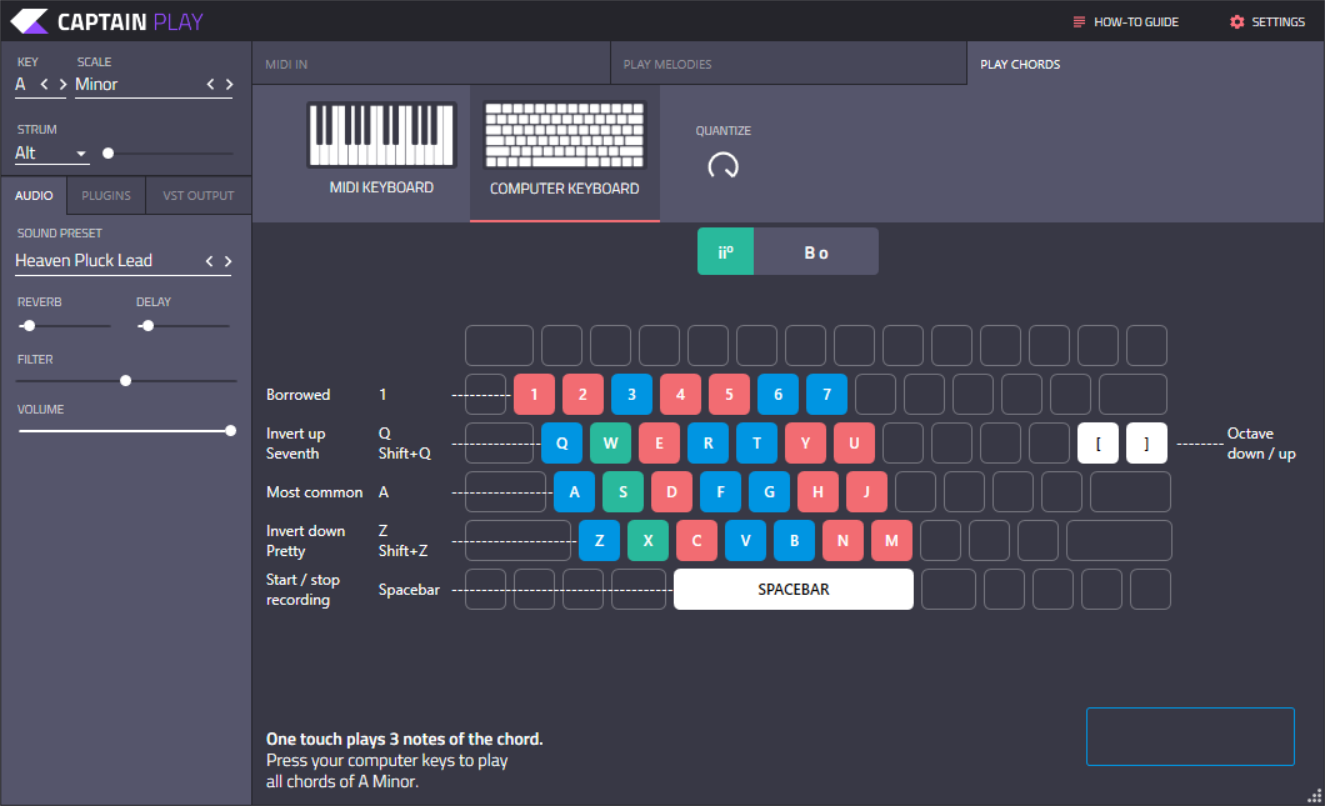Viewport: 1325px width, 806px height.
Task: Click the blue F chord key
Action: (x=720, y=492)
